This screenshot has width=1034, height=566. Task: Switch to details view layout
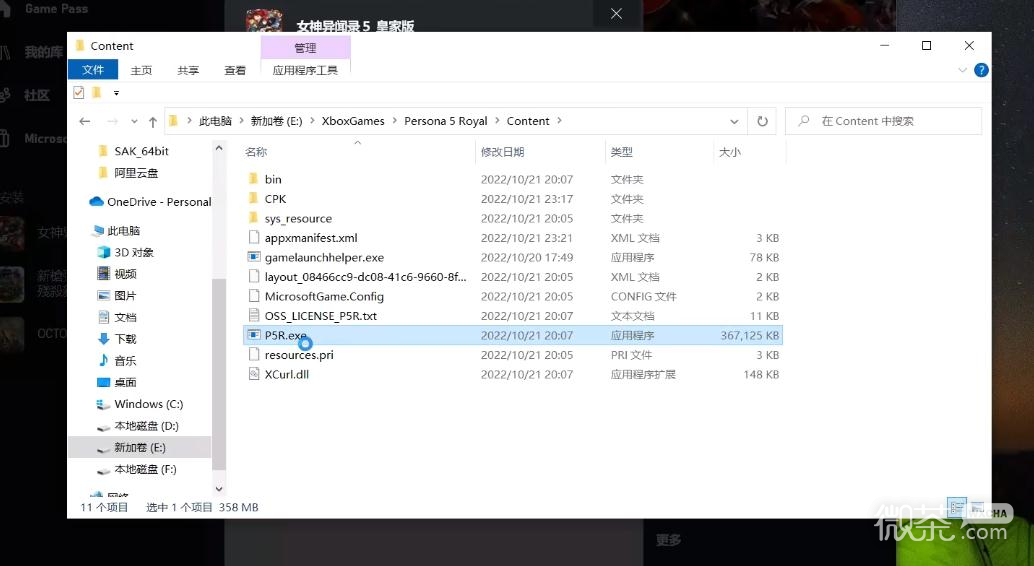[957, 507]
